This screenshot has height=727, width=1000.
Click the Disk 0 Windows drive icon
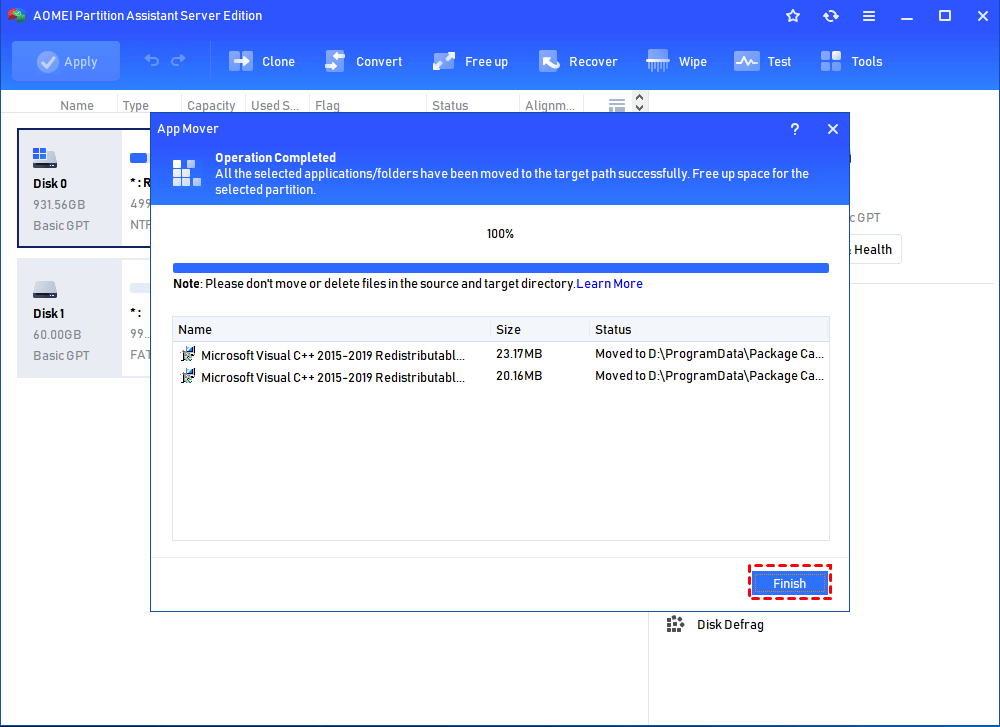click(45, 158)
